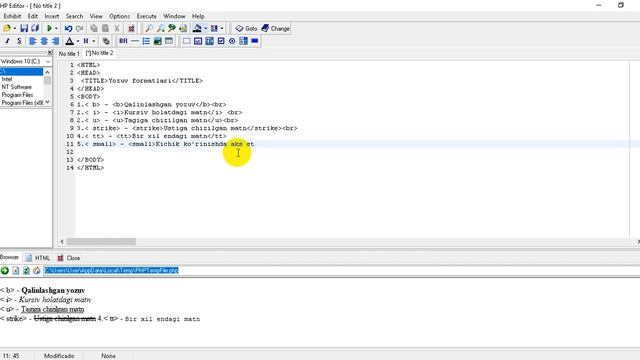Insert a table via the table icon
The image size is (640, 360).
tap(169, 41)
